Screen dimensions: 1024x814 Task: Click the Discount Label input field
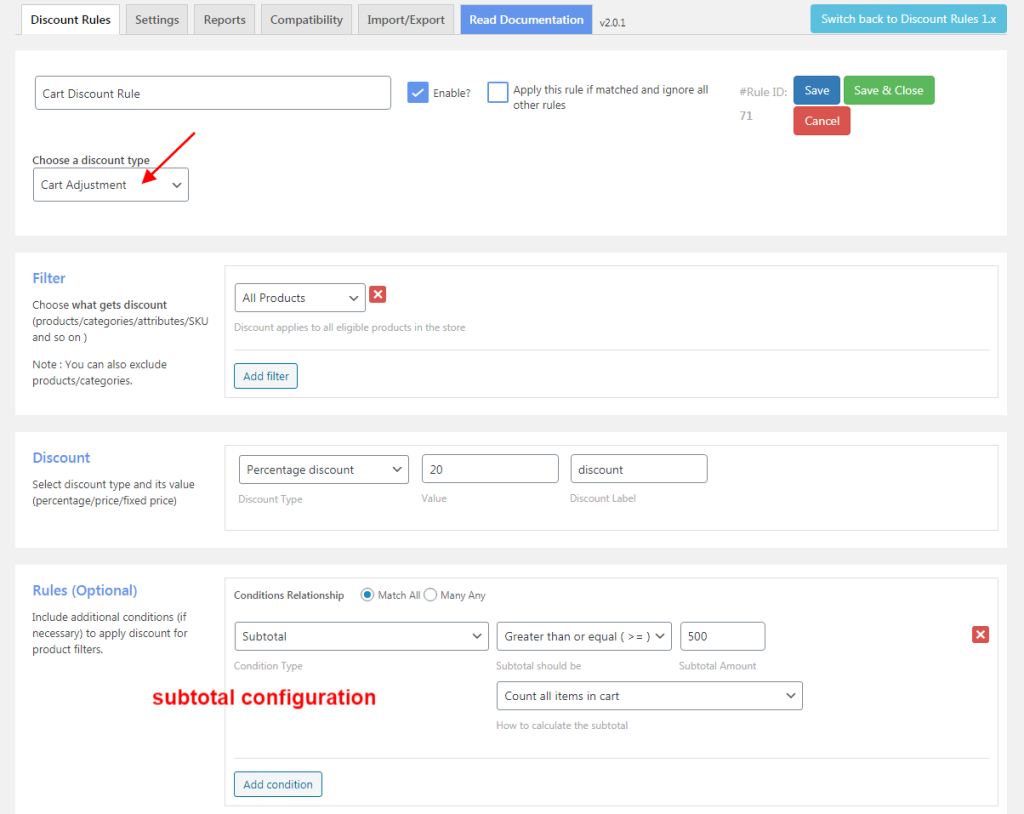(639, 469)
